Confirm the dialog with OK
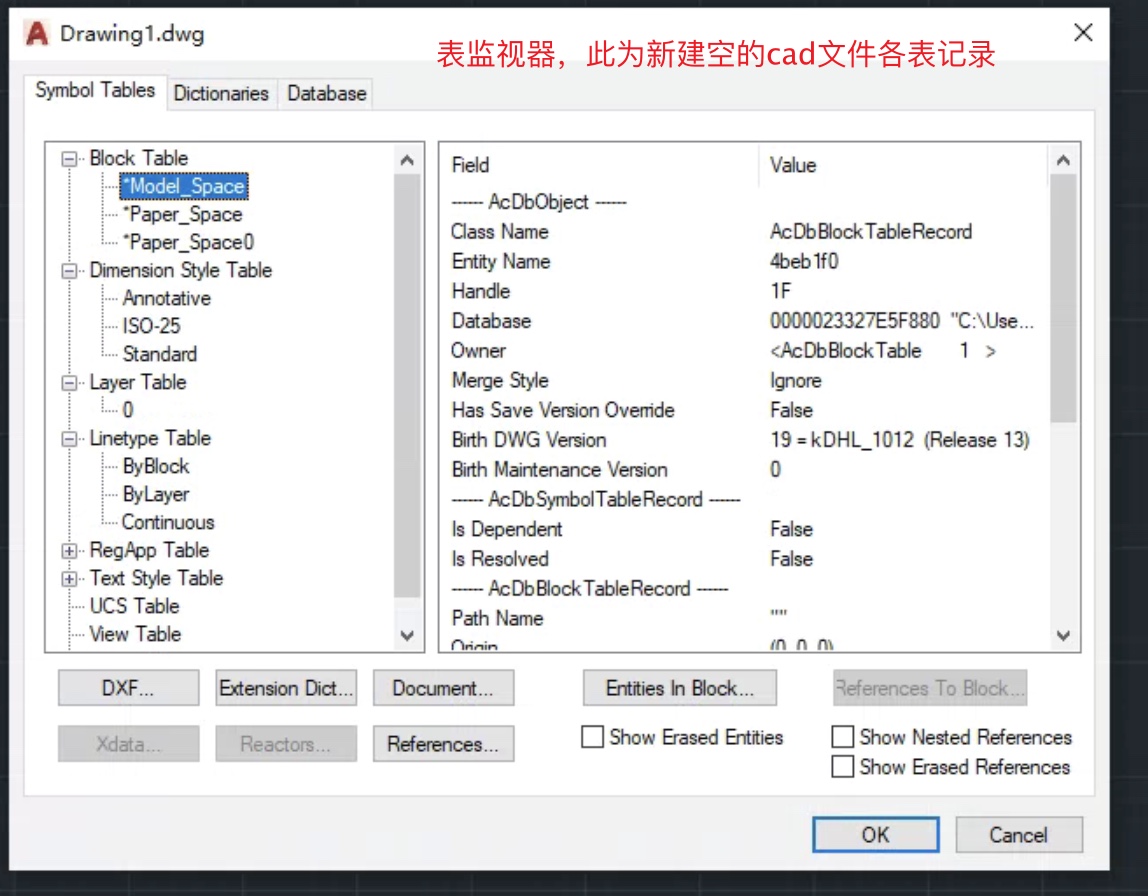 875,835
